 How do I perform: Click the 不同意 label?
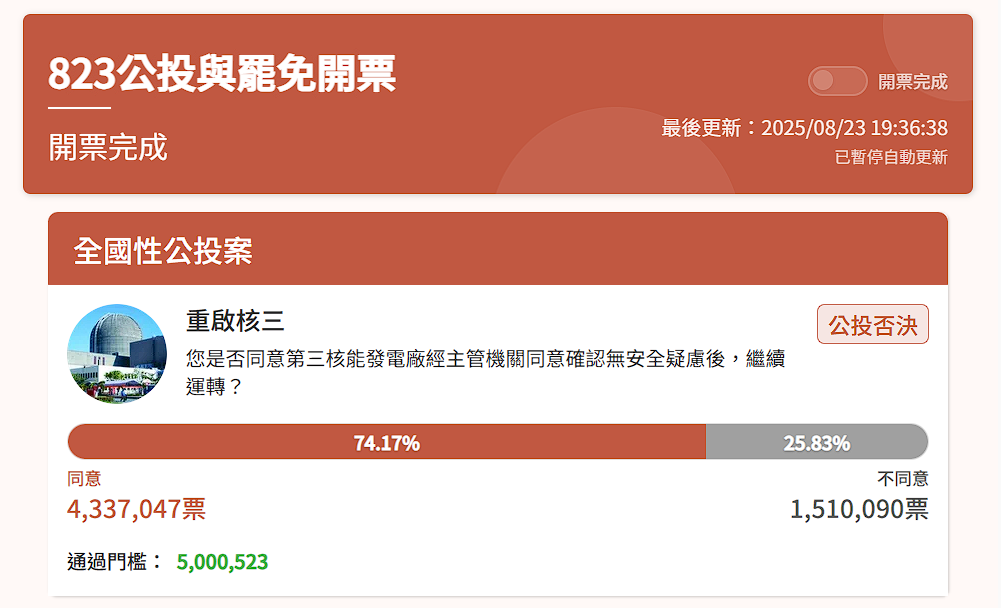902,479
